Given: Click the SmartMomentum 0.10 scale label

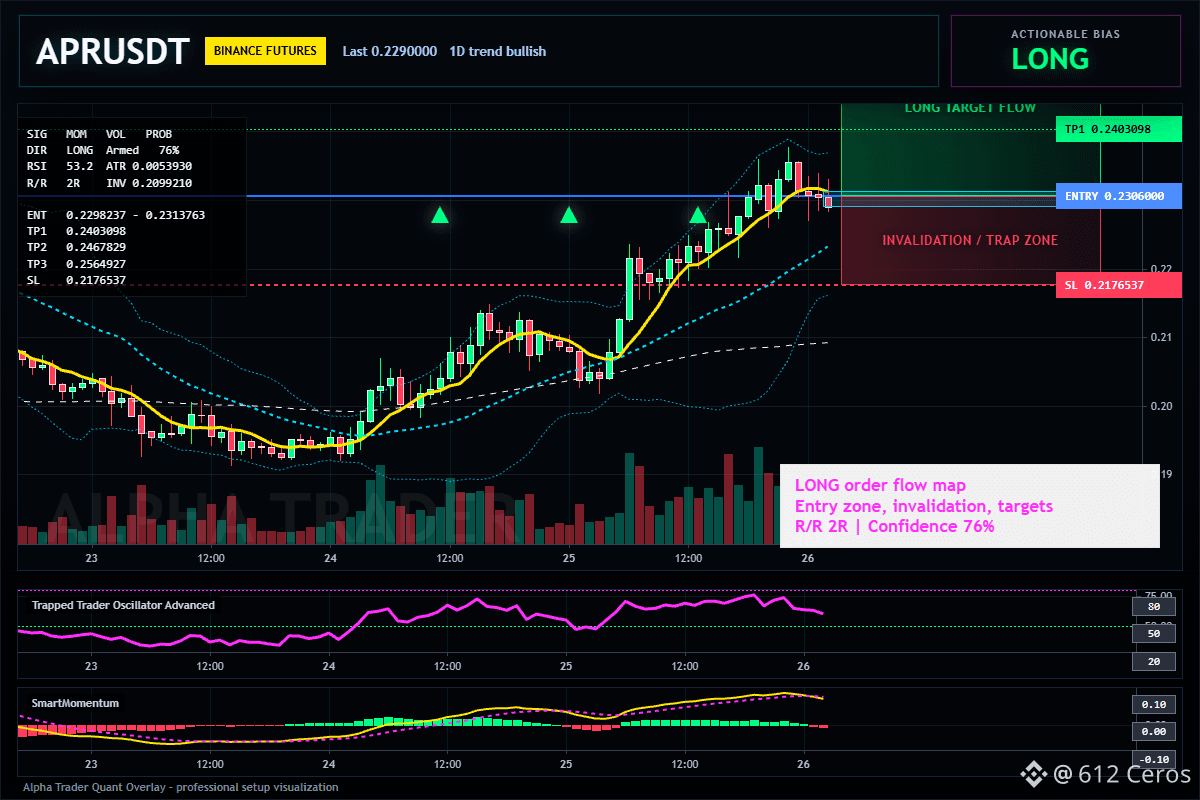Looking at the screenshot, I should point(1153,704).
